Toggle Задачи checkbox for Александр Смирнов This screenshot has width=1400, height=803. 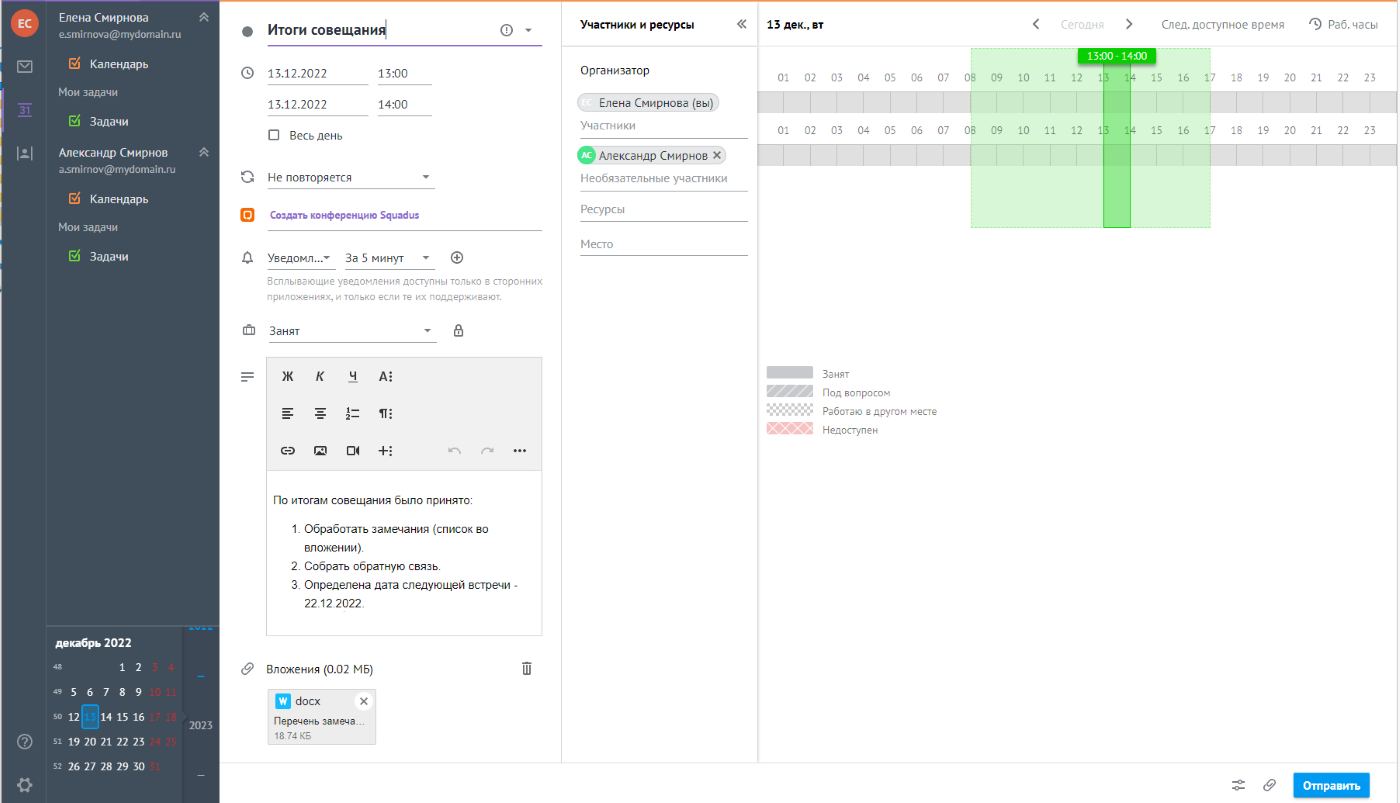tap(75, 256)
